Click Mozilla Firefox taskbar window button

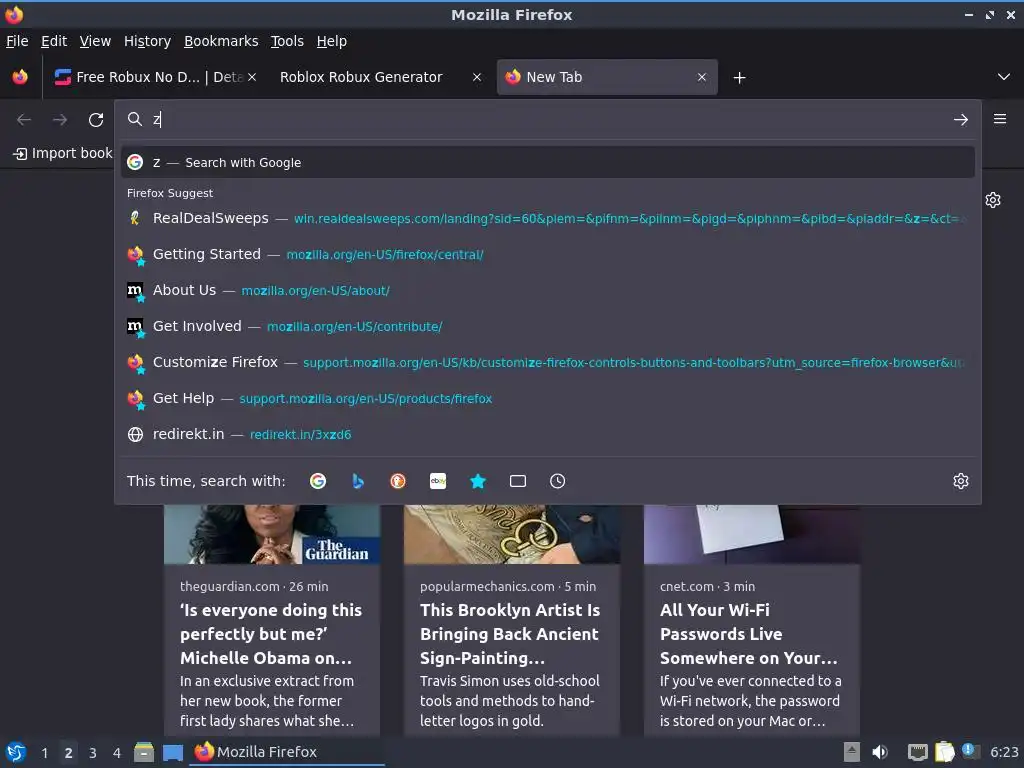(x=287, y=752)
